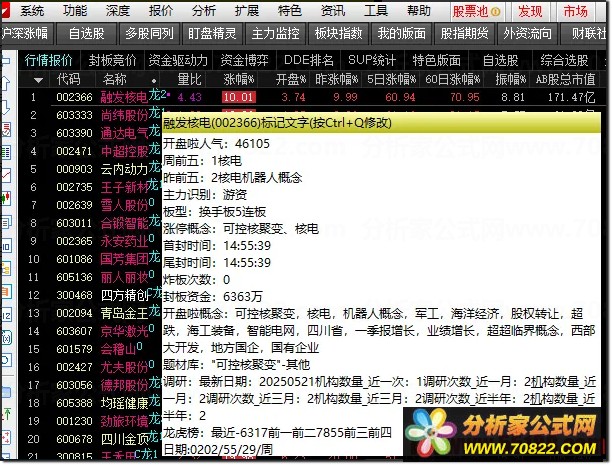Screen dimensions: 613x465
Task: Click the 外资流向 toolbar button
Action: click(527, 34)
